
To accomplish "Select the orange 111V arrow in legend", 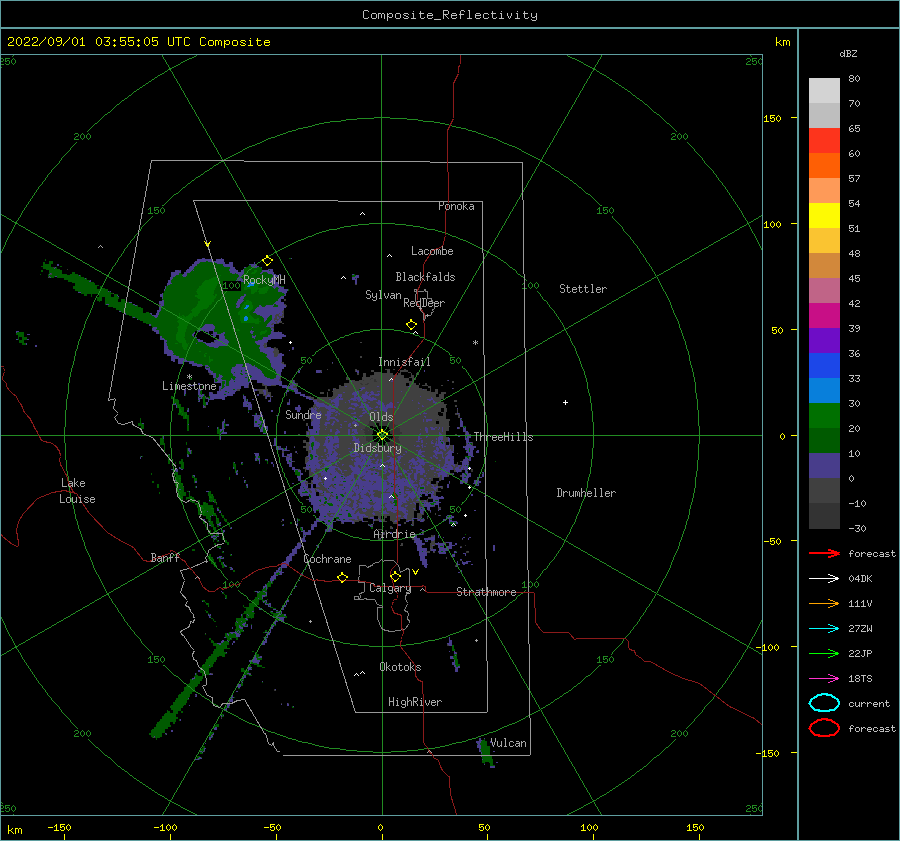I will pos(824,603).
